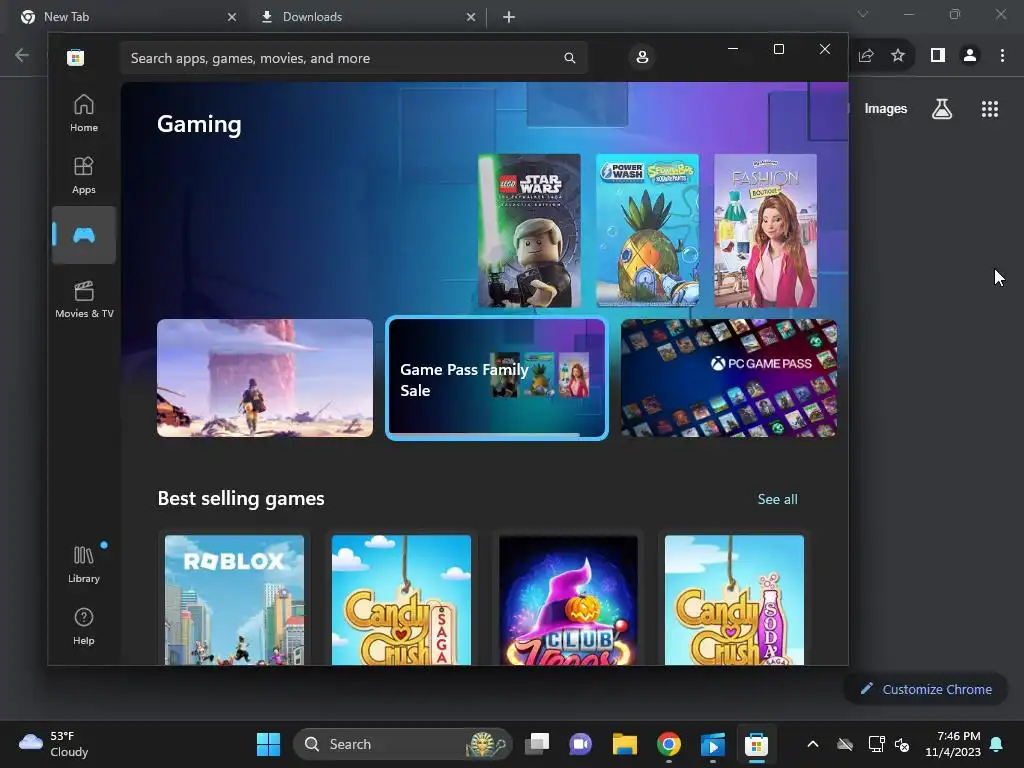Click the display and network icon in tray

[x=876, y=744]
